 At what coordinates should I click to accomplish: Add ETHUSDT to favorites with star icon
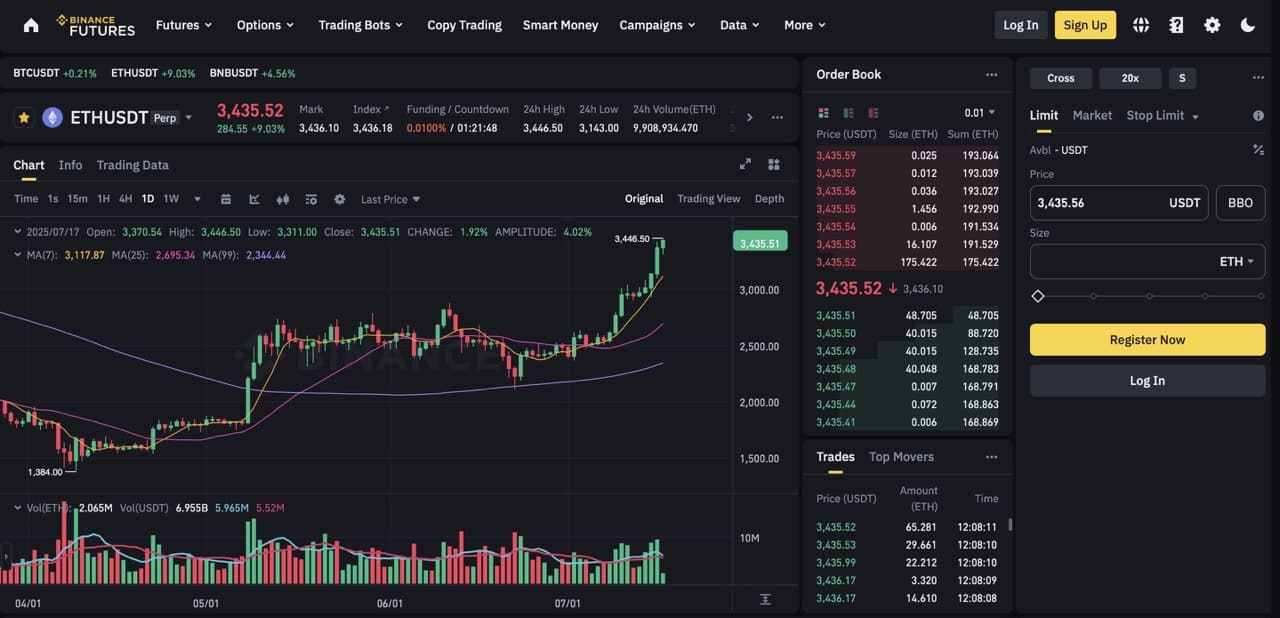tap(25, 117)
